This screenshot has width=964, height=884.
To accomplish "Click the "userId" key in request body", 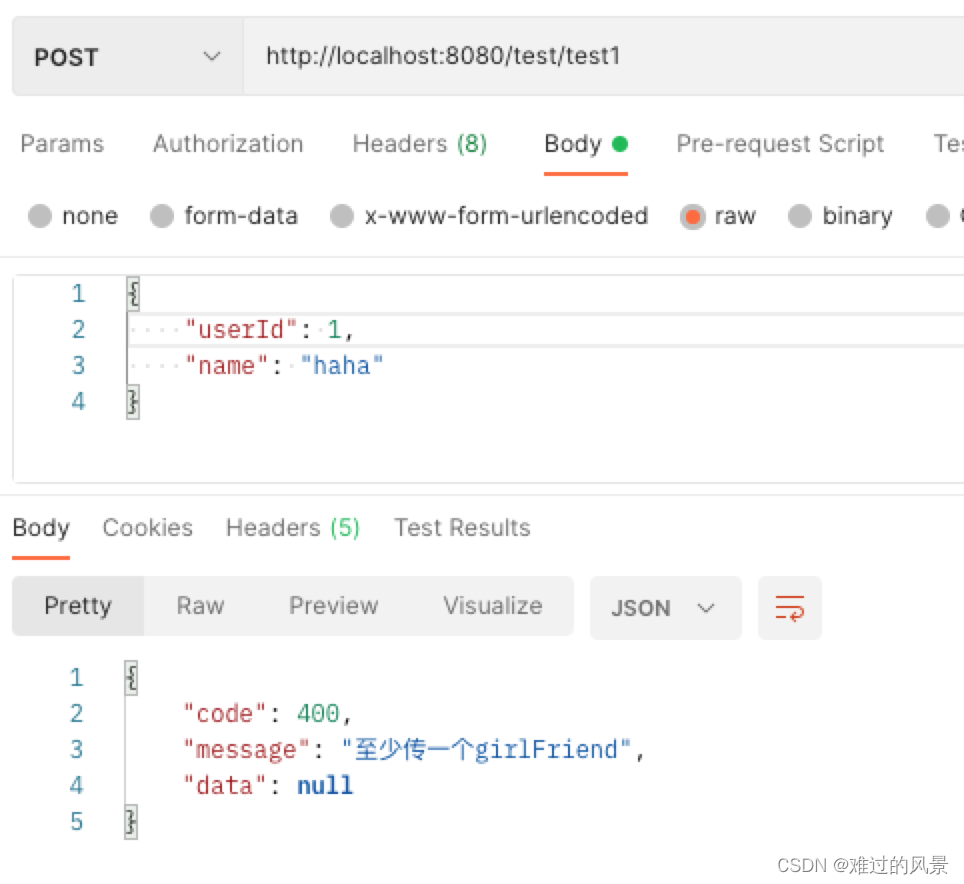I will pyautogui.click(x=241, y=330).
